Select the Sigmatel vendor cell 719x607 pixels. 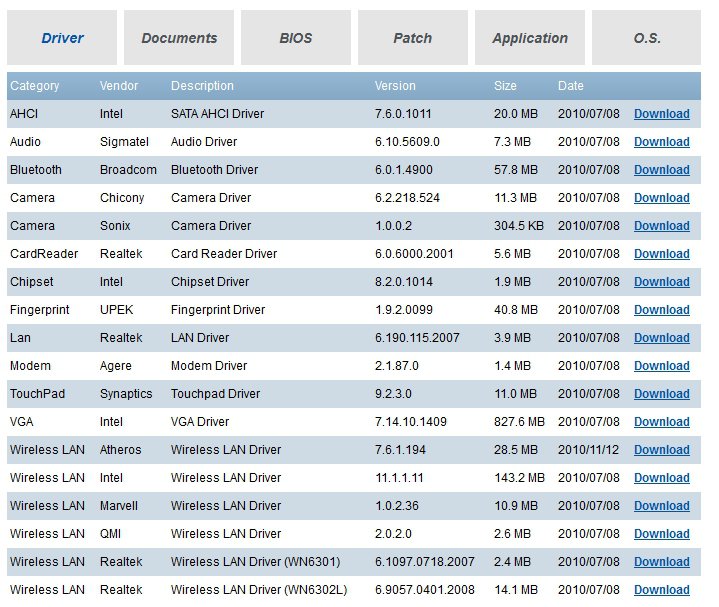click(124, 142)
